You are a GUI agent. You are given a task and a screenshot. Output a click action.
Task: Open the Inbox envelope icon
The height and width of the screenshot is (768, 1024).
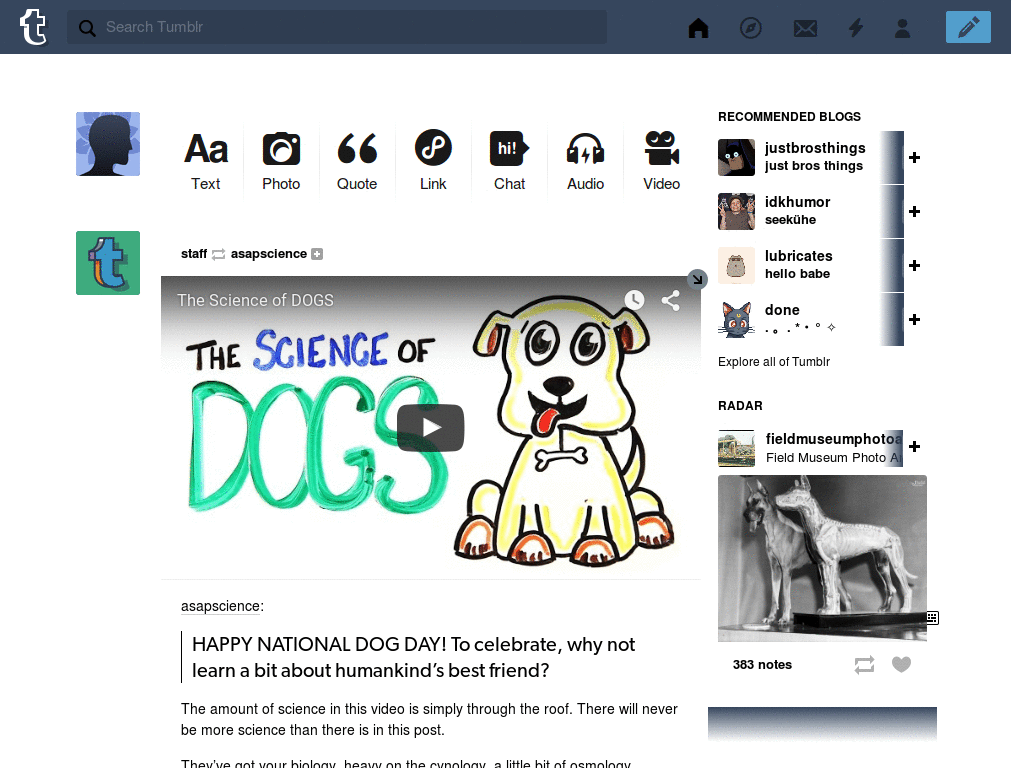pyautogui.click(x=805, y=28)
